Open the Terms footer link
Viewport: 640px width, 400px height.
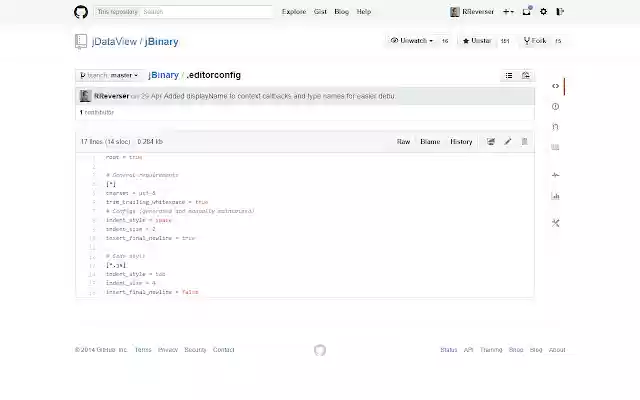[x=143, y=350]
